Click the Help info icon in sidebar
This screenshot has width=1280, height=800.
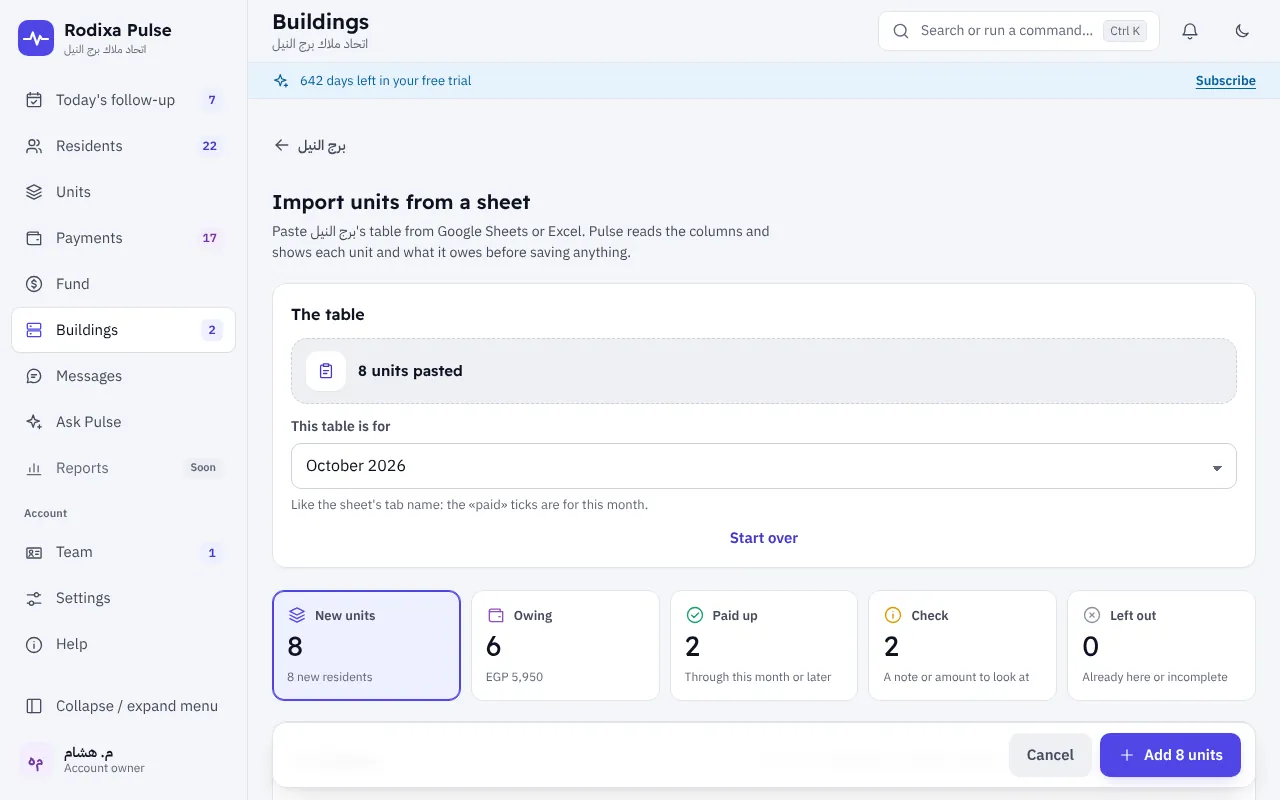[34, 644]
